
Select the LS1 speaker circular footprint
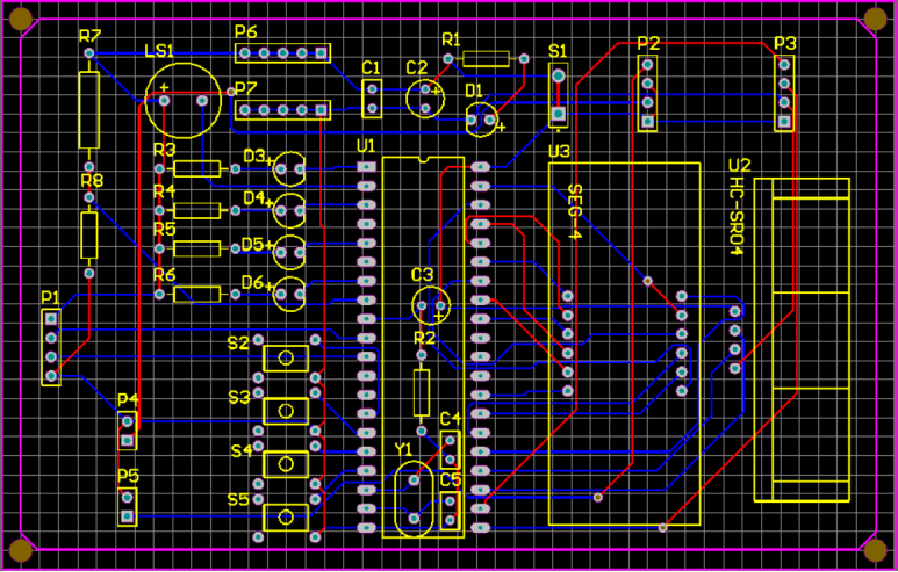point(183,100)
